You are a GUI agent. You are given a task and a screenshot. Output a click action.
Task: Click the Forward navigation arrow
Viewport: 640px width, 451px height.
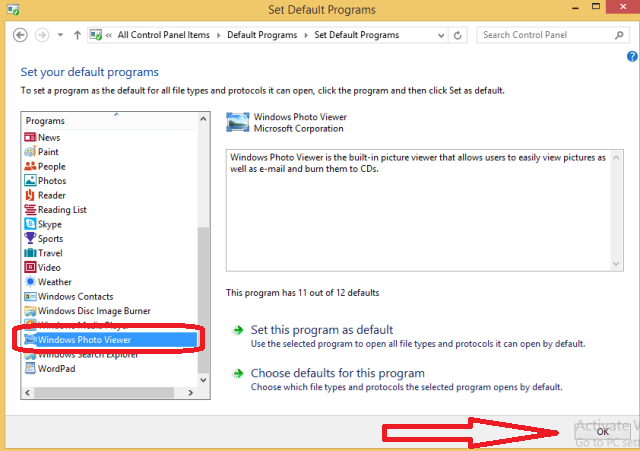pos(42,35)
